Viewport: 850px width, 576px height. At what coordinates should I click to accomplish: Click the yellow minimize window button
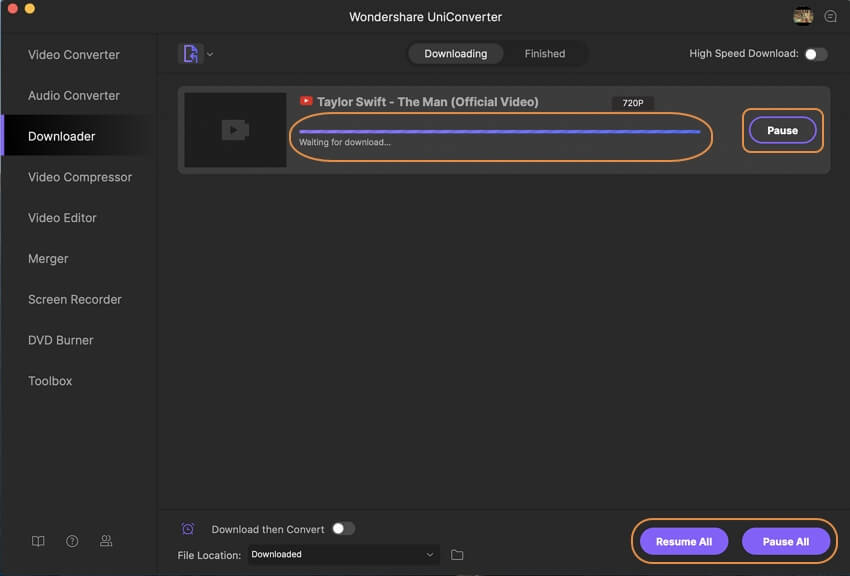tap(30, 8)
